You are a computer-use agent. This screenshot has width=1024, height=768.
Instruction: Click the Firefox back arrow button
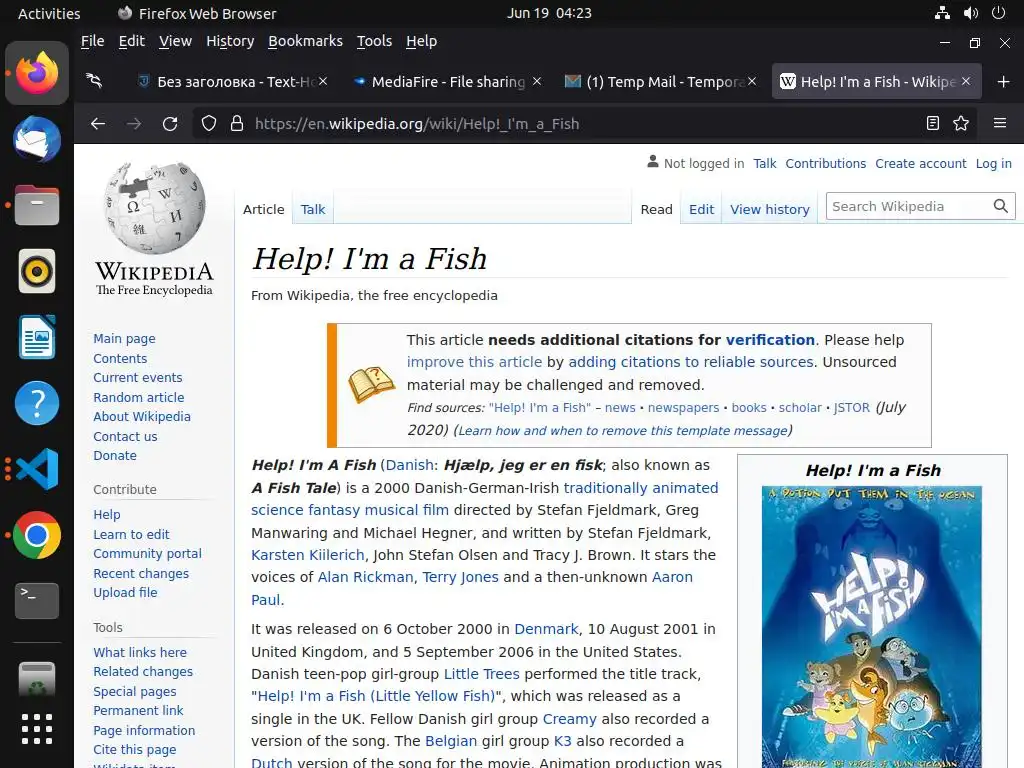98,123
